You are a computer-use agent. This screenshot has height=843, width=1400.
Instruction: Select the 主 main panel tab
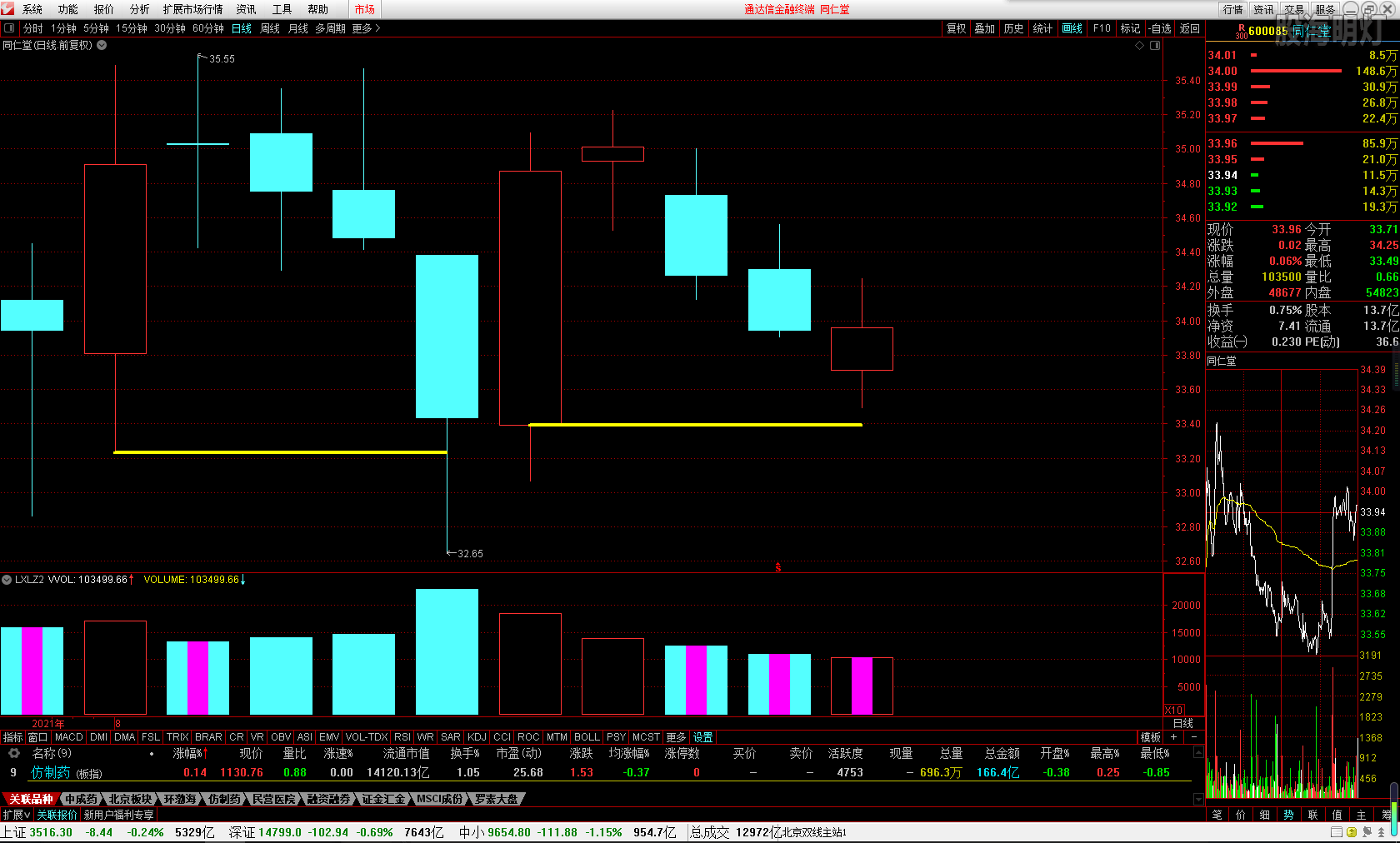click(x=1362, y=815)
